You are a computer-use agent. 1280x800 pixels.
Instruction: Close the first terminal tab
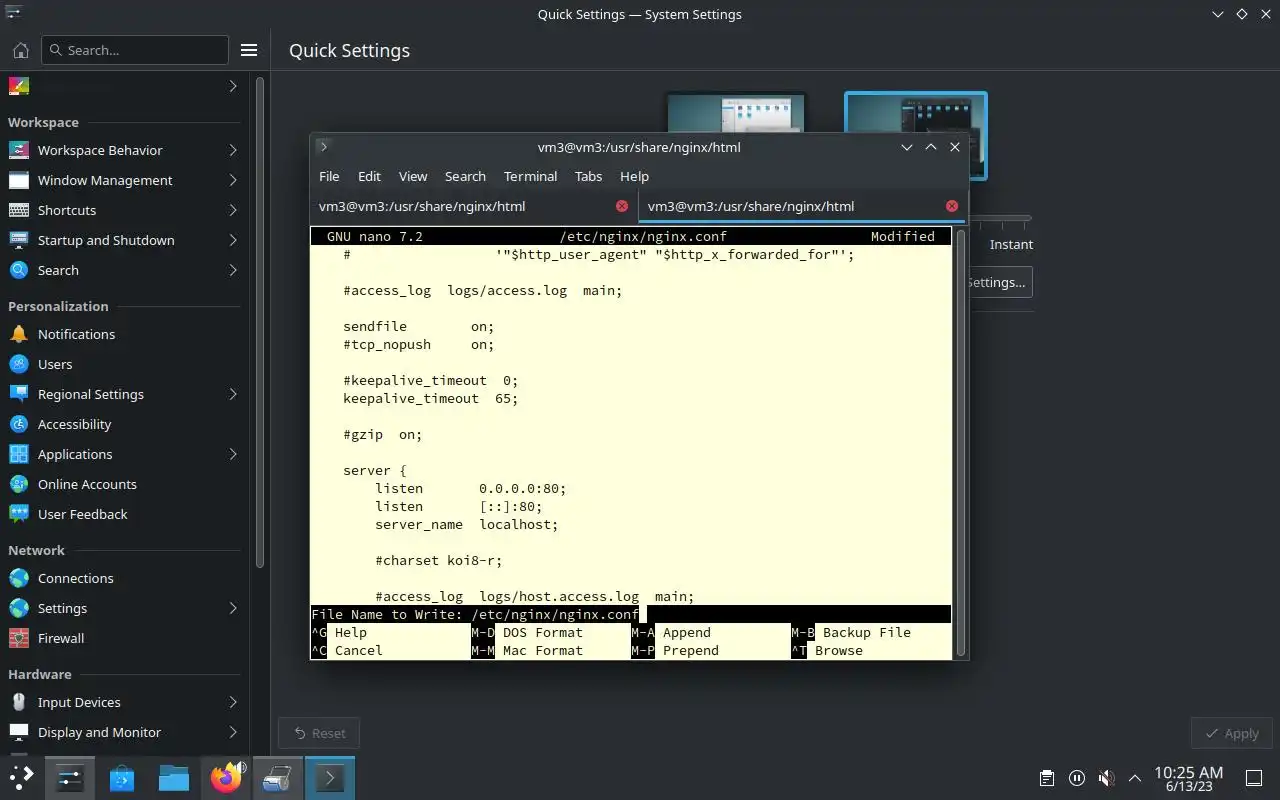click(x=622, y=206)
